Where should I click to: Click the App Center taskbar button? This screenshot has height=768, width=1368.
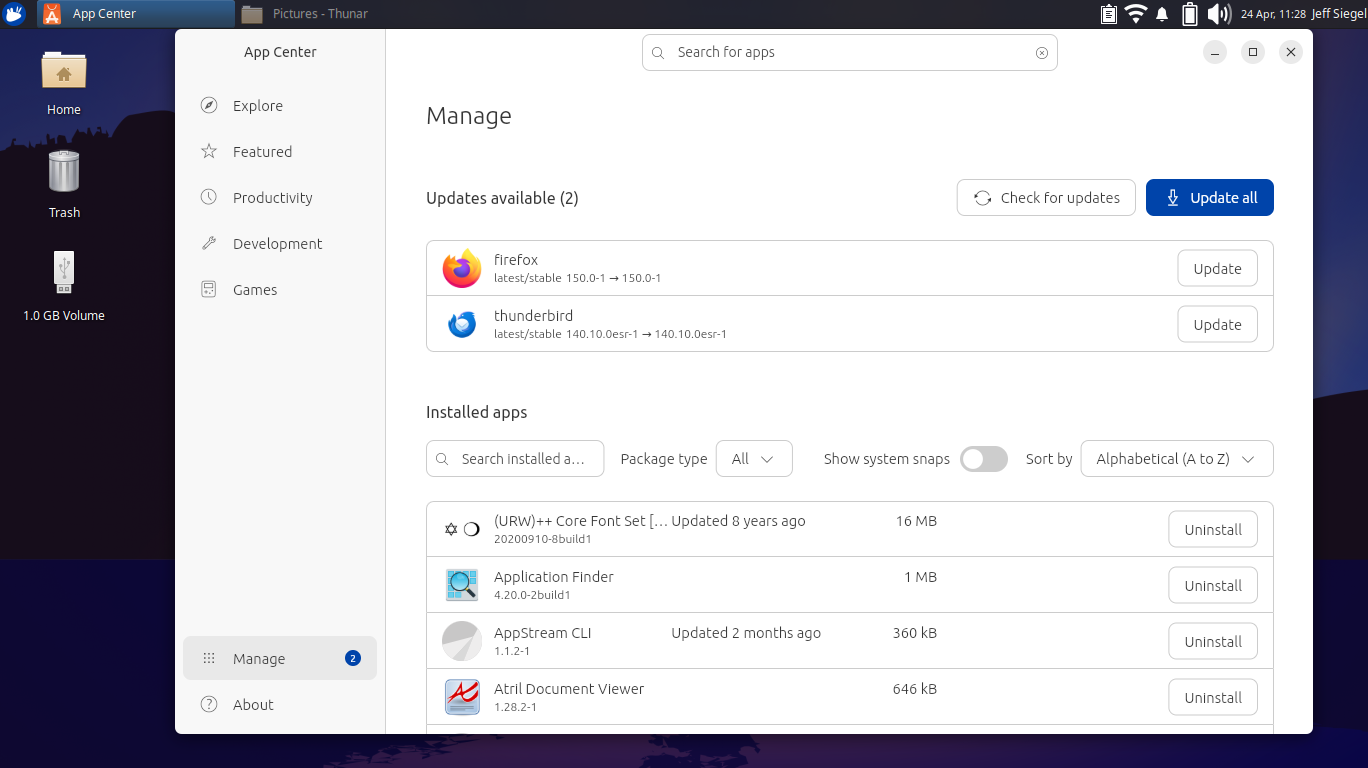[x=136, y=14]
